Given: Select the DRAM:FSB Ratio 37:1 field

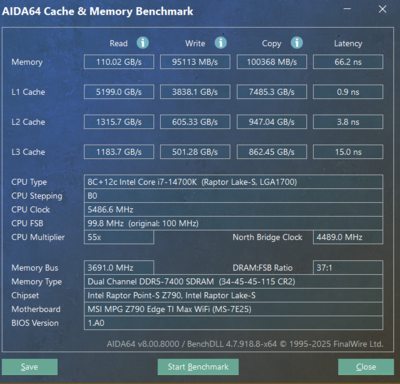Looking at the screenshot, I should point(348,268).
